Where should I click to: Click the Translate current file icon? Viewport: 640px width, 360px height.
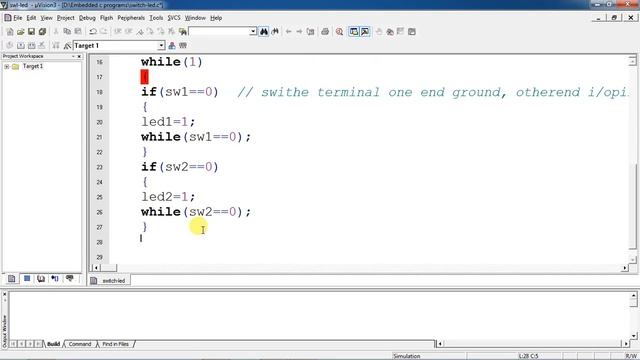9,45
